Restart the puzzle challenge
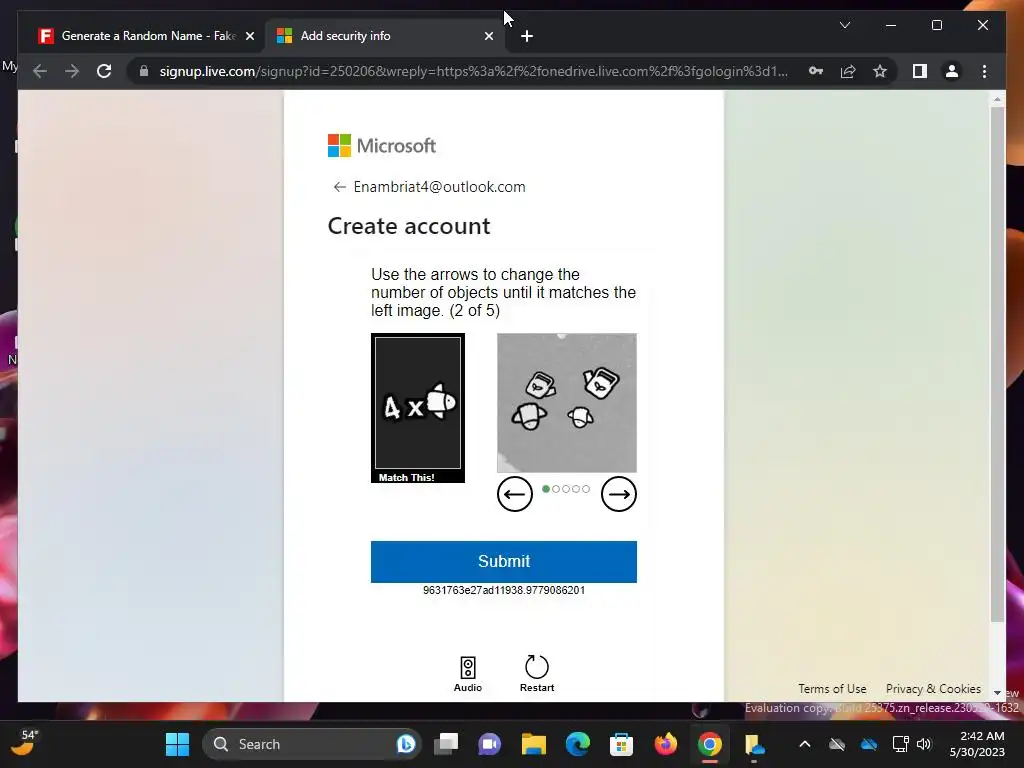1024x768 pixels. coord(537,674)
